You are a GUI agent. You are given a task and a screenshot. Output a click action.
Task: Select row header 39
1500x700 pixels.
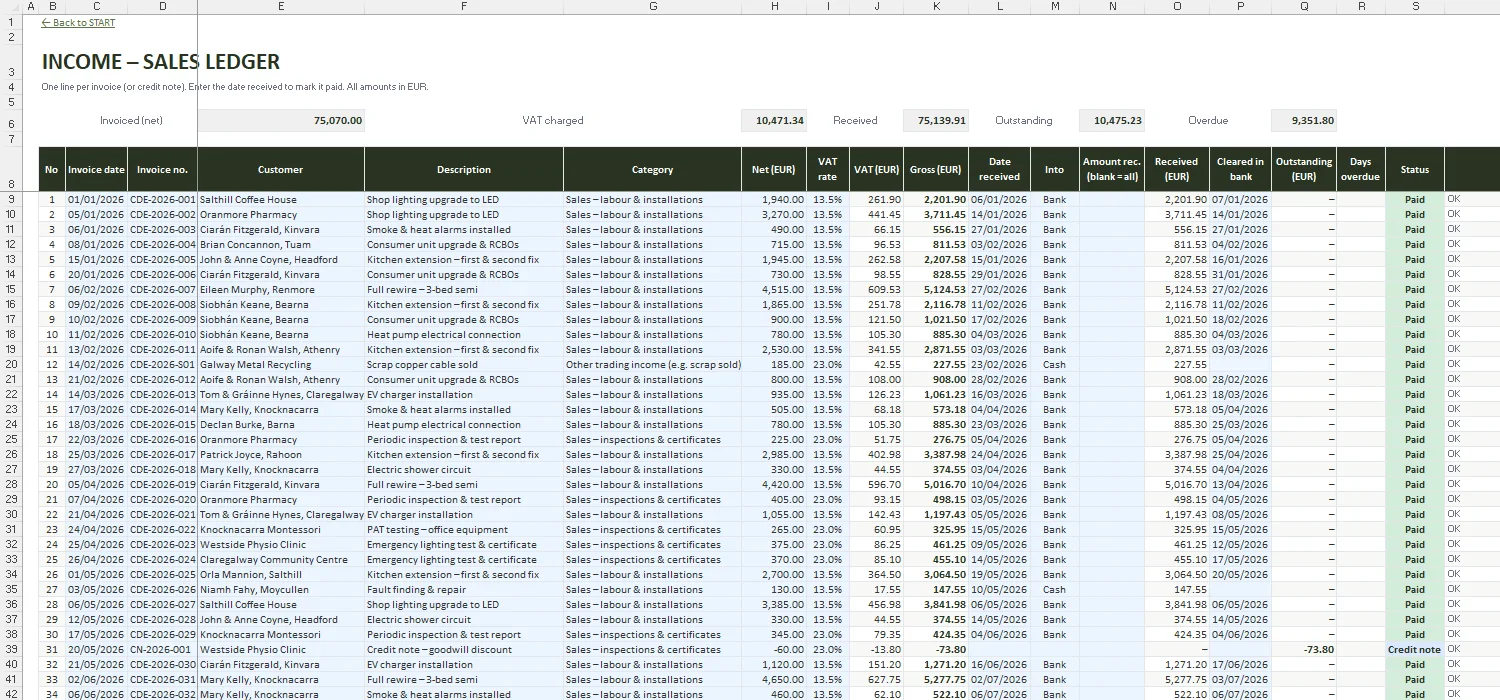click(x=11, y=650)
